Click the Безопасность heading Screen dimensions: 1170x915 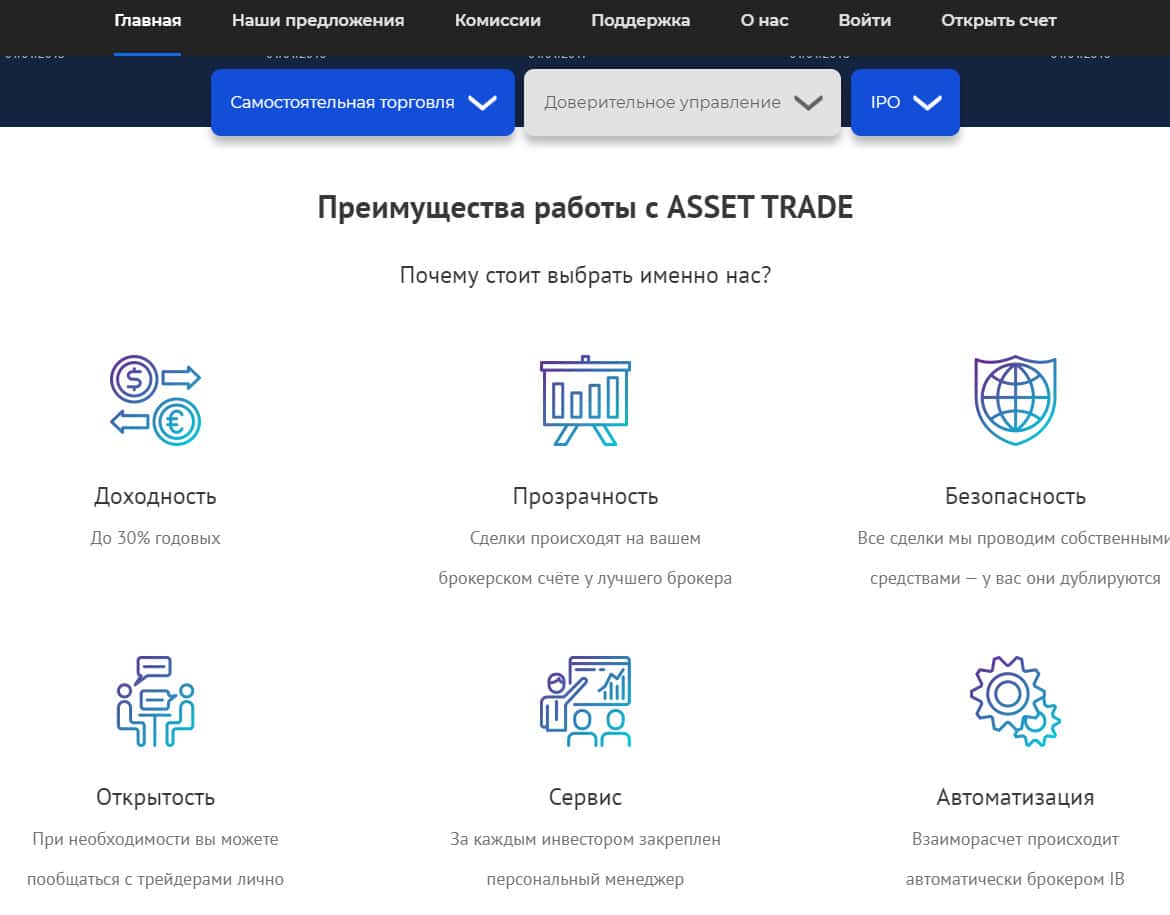click(x=1015, y=496)
